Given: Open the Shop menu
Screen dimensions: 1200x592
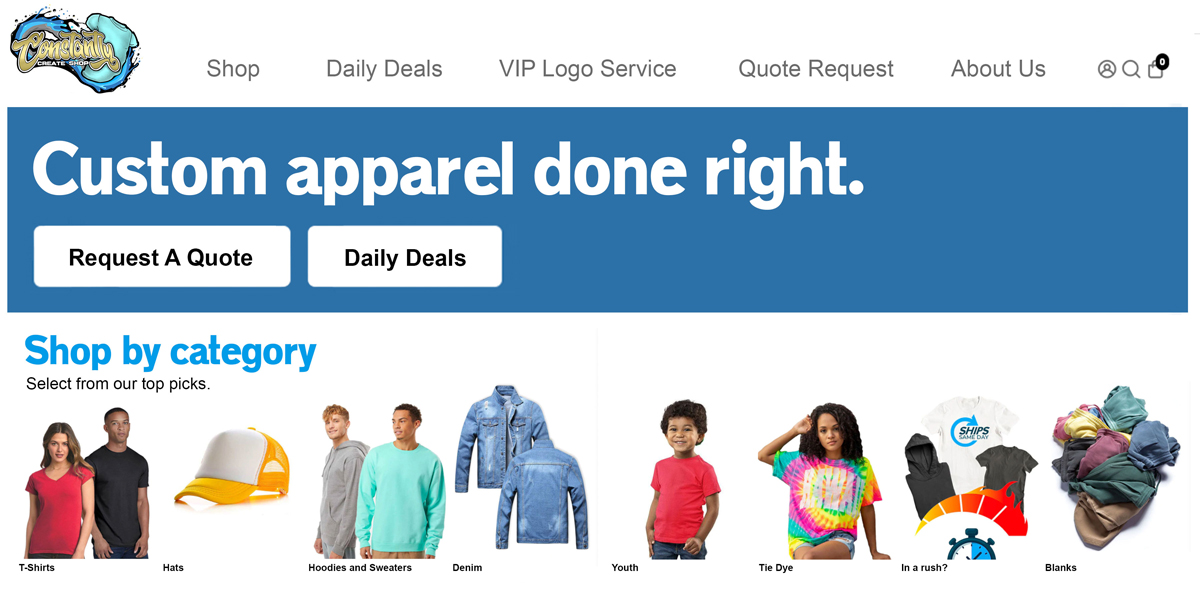Looking at the screenshot, I should (233, 69).
